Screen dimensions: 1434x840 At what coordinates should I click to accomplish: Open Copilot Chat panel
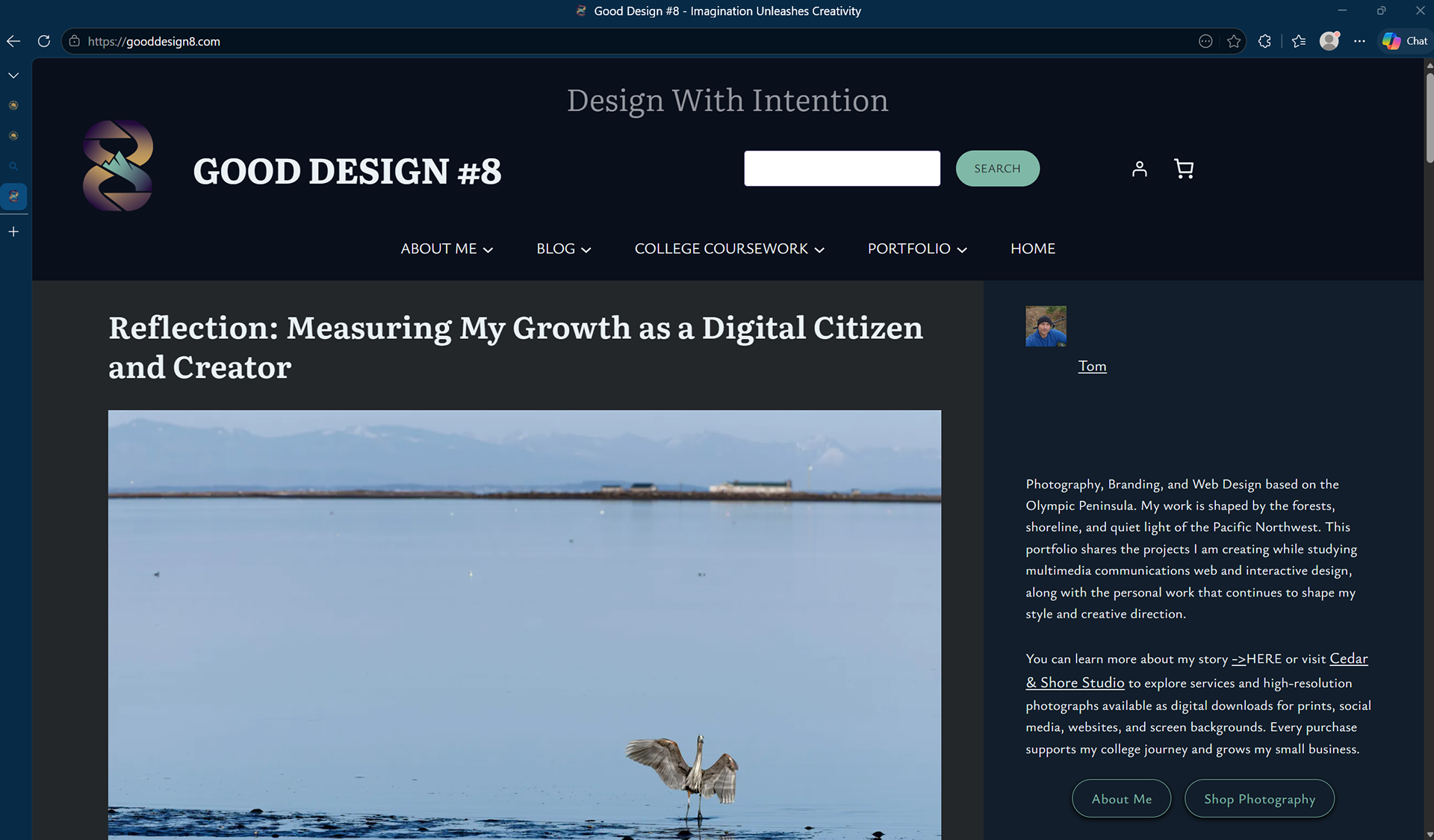pos(1405,41)
